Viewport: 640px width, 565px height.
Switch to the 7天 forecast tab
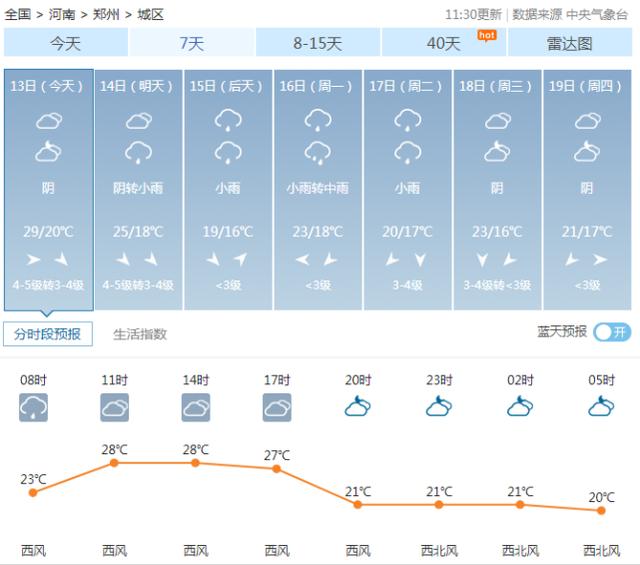point(191,43)
